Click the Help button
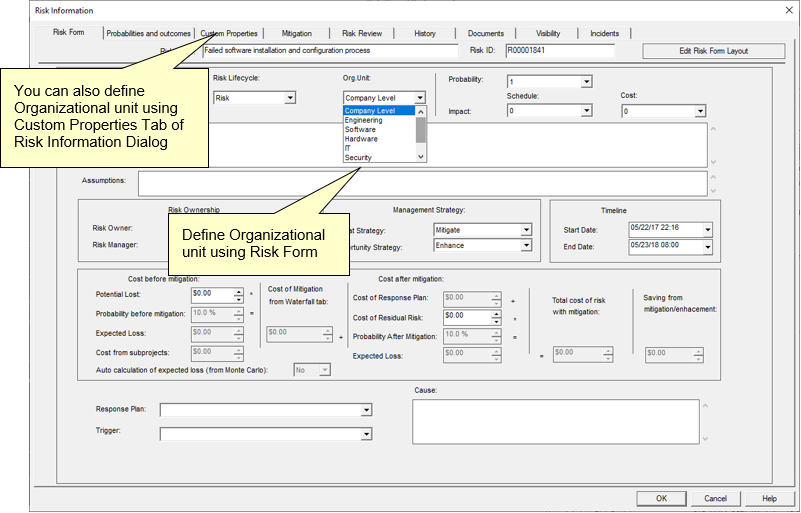 click(x=769, y=498)
